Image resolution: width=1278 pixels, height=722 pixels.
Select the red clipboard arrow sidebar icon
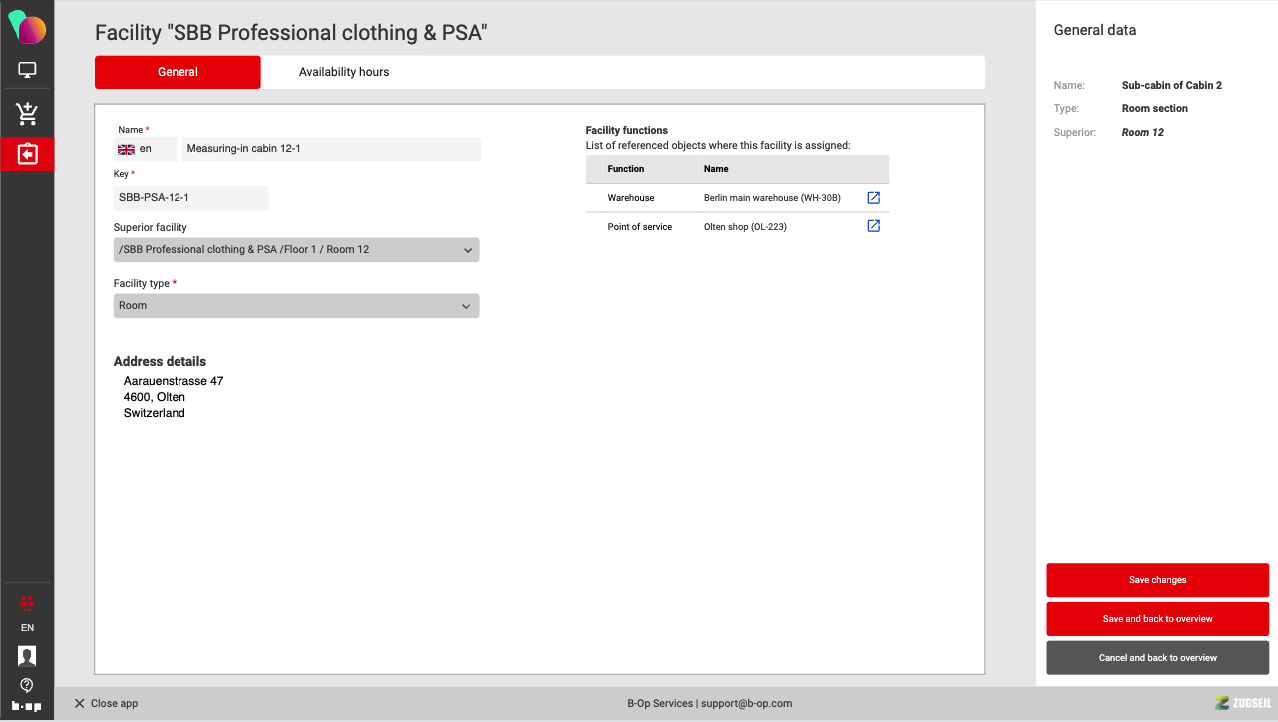coord(27,154)
